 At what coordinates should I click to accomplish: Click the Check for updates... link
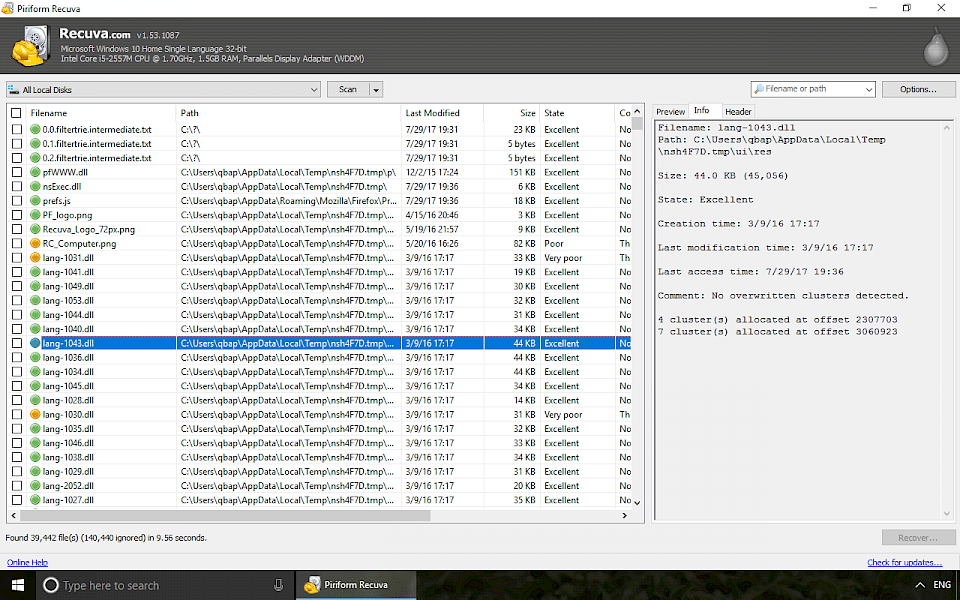(904, 563)
